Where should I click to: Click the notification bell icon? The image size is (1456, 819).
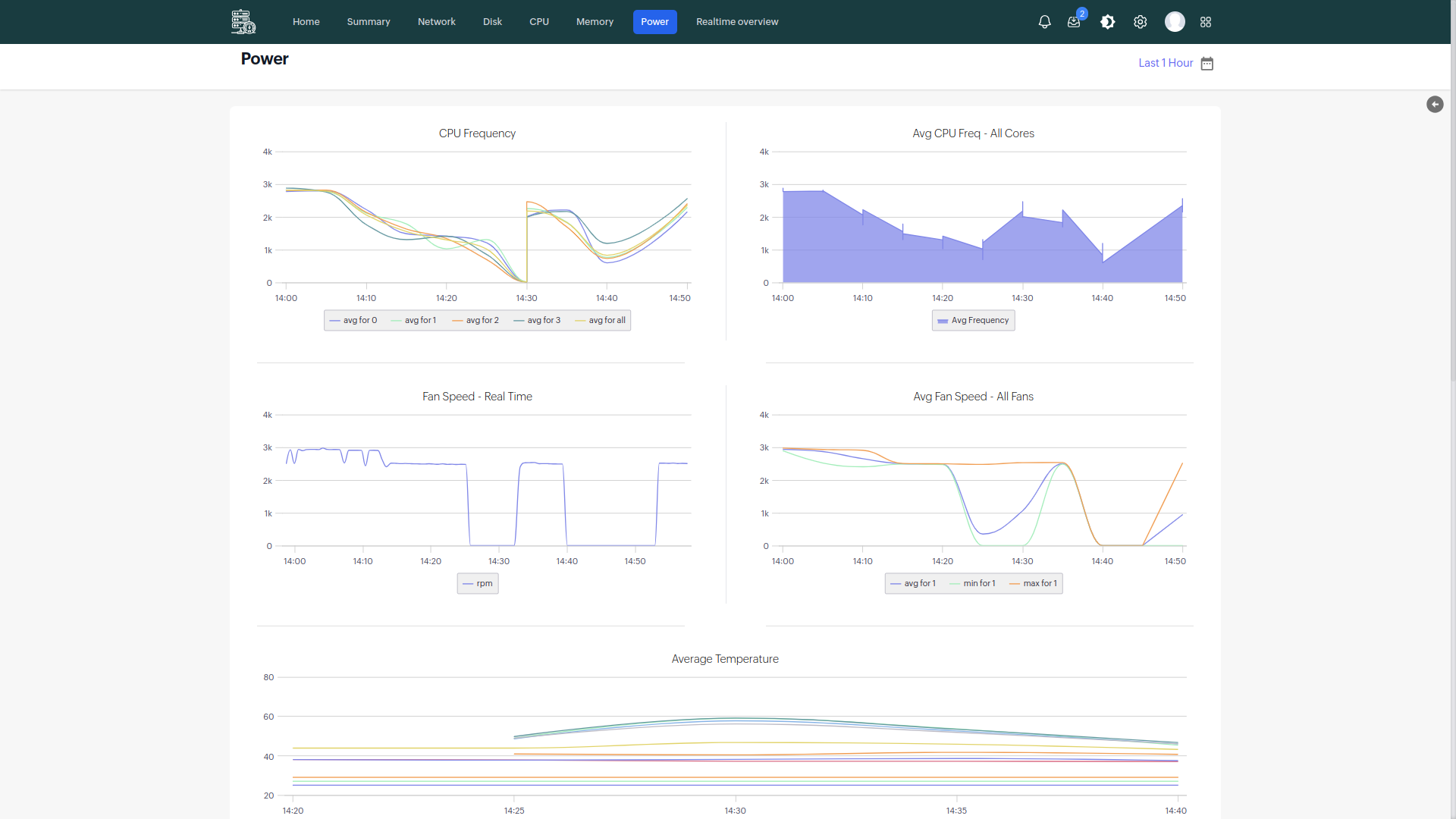(x=1045, y=22)
